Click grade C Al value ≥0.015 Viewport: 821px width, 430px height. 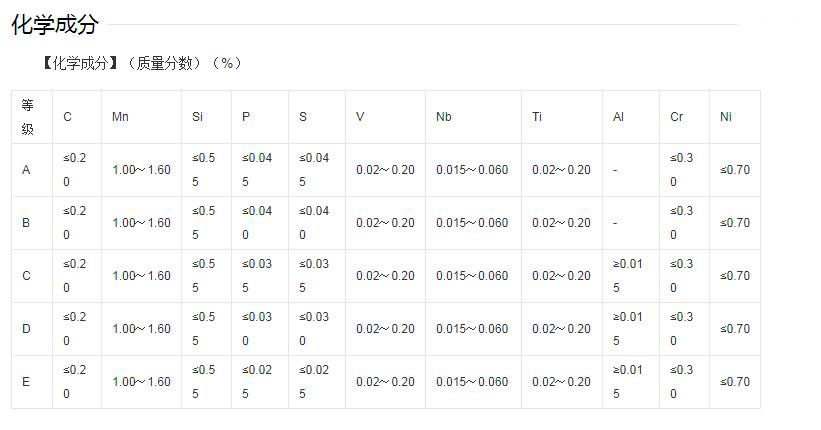[x=627, y=275]
